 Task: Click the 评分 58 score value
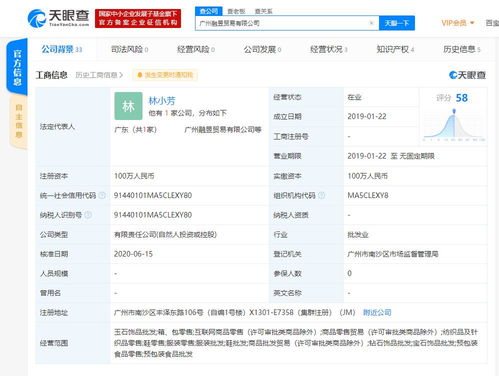tap(462, 98)
